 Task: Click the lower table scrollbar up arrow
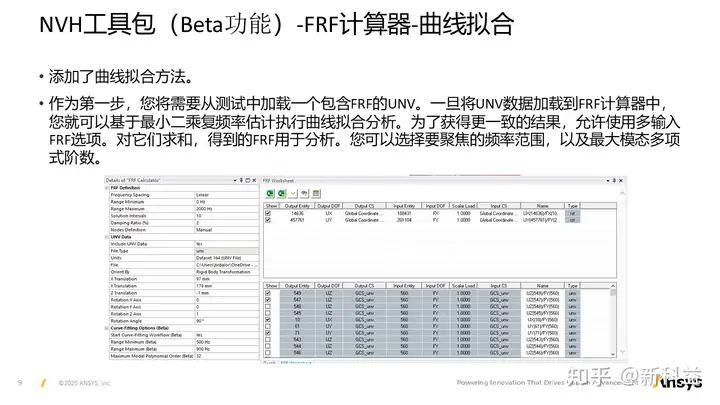coord(613,286)
